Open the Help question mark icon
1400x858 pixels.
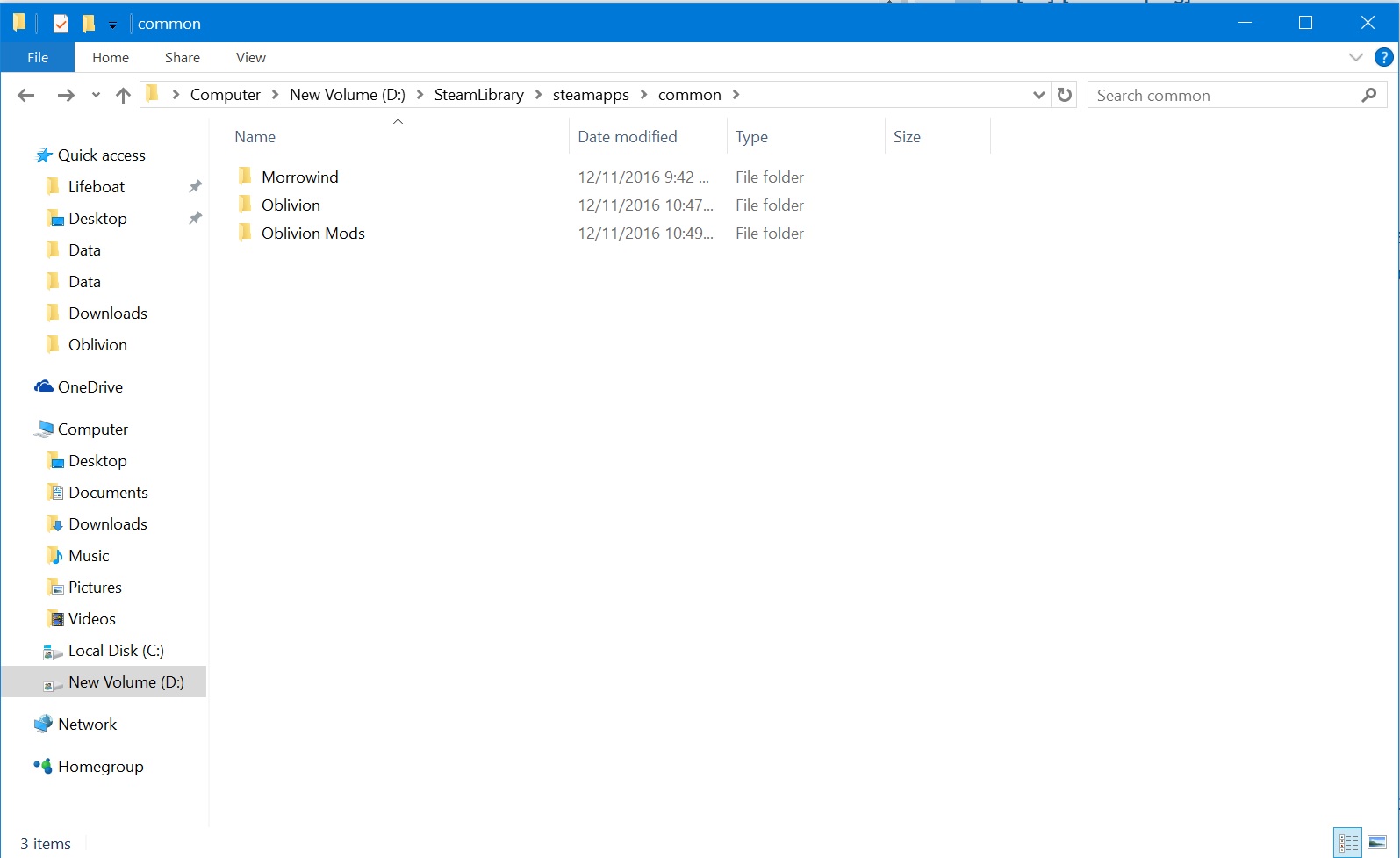(1384, 57)
